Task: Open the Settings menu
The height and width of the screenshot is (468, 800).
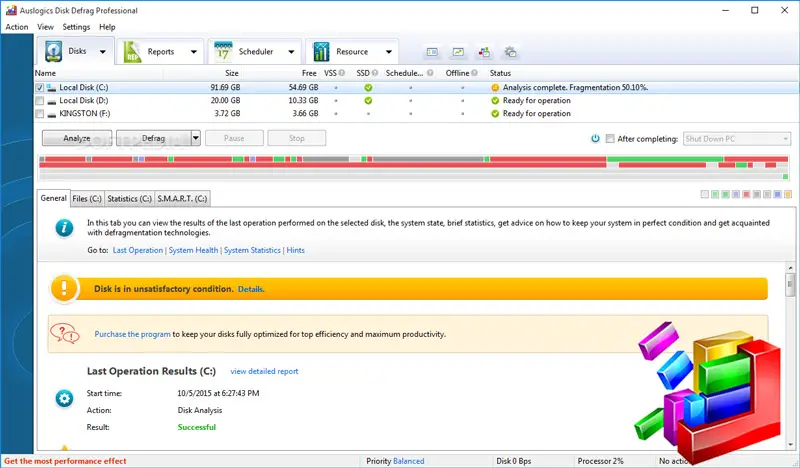Action: (77, 27)
